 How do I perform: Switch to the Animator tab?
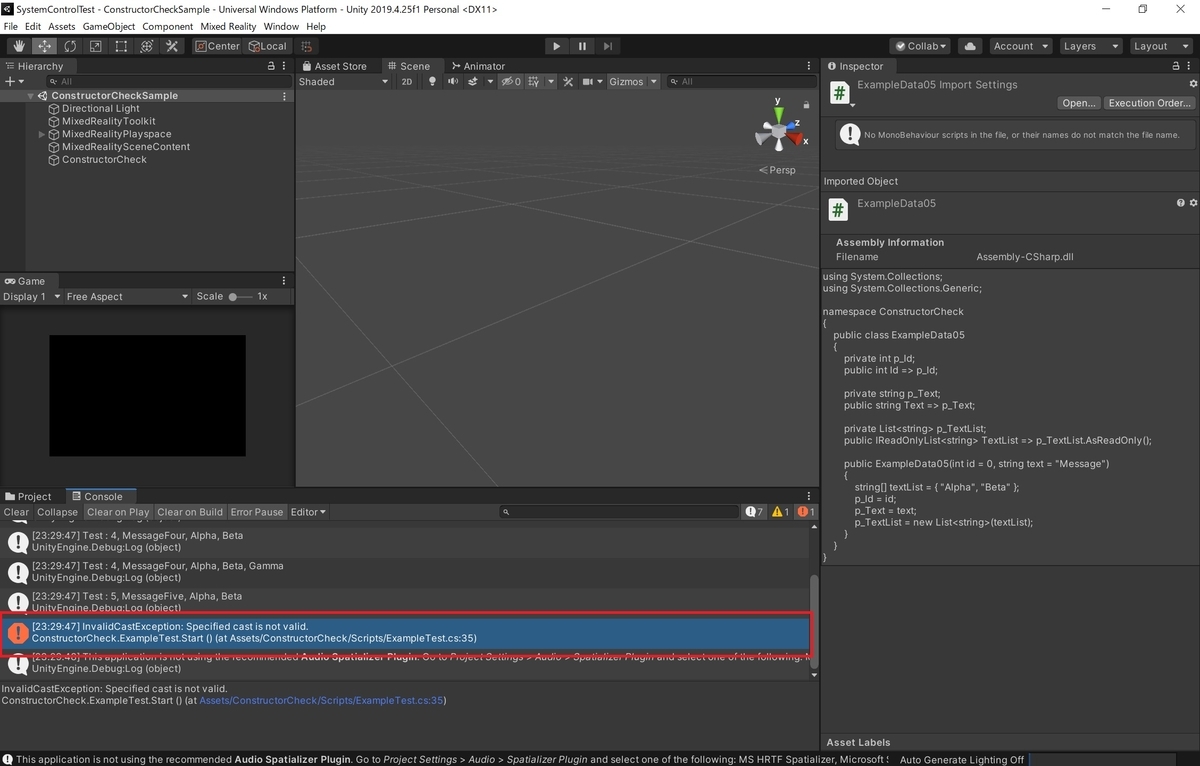point(478,66)
